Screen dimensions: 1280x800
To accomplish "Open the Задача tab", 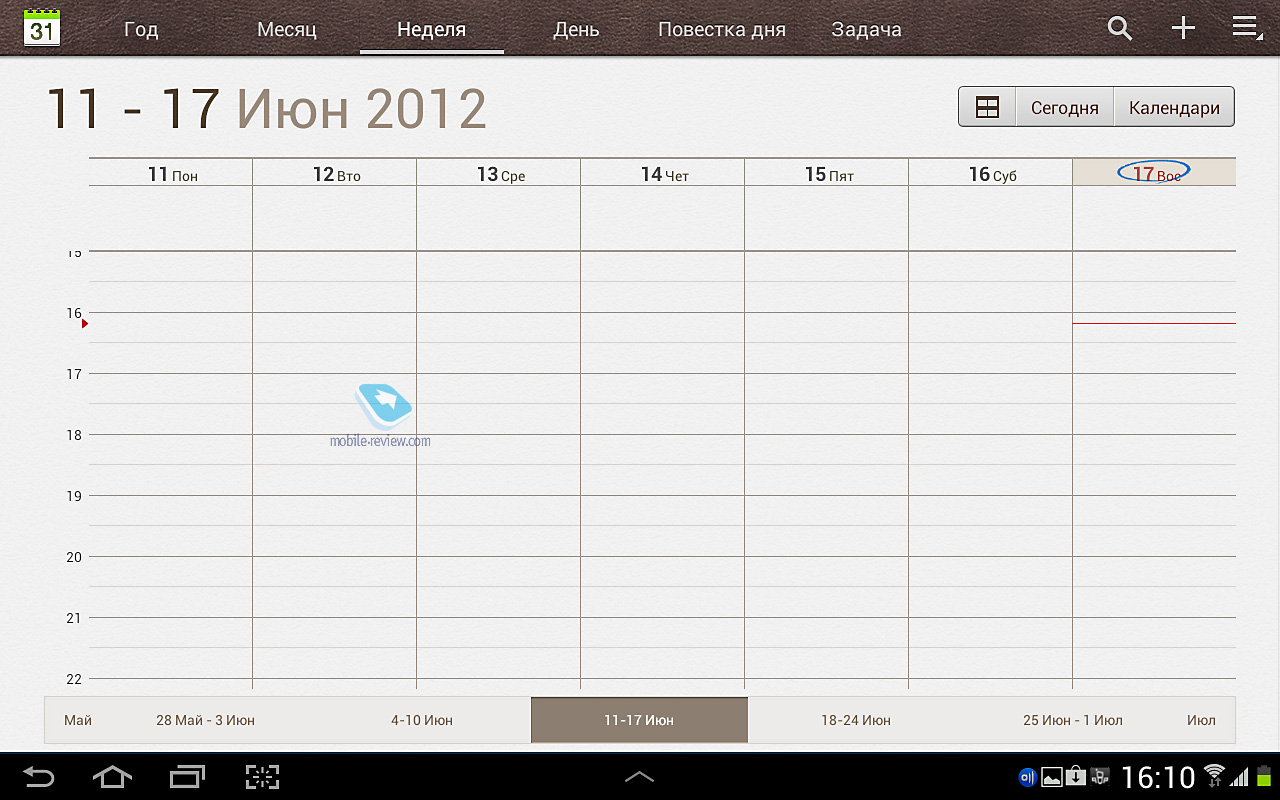I will [x=866, y=30].
